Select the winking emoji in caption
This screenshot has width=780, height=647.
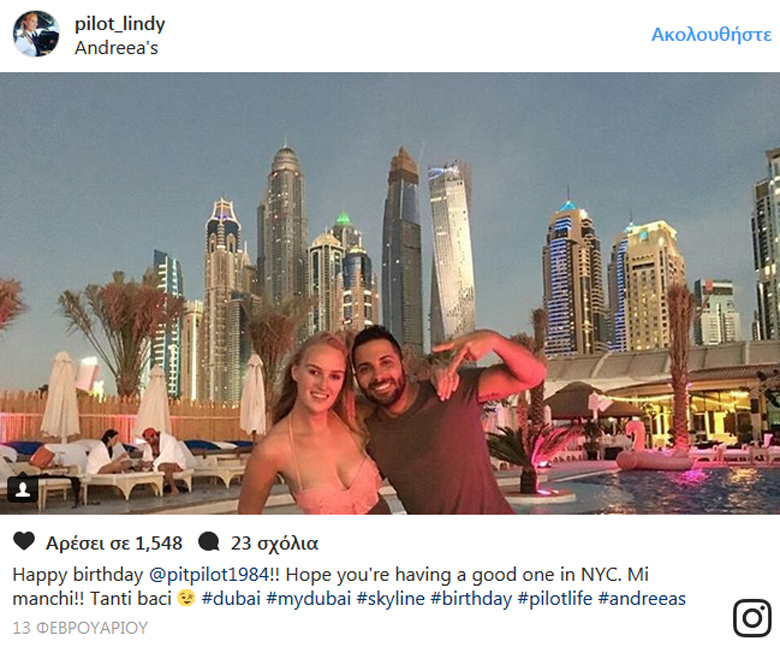point(187,598)
